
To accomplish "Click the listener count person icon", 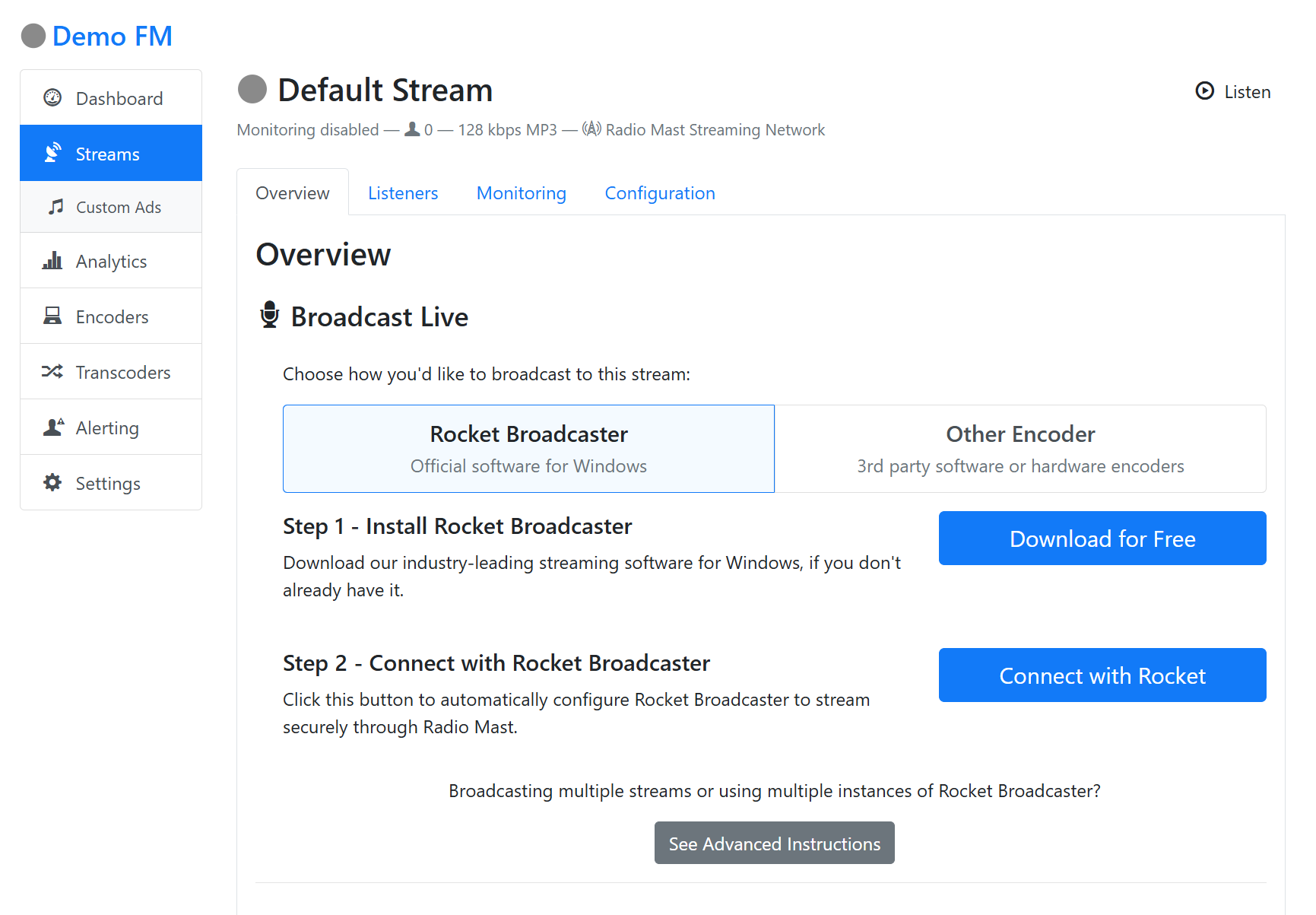I will point(412,129).
